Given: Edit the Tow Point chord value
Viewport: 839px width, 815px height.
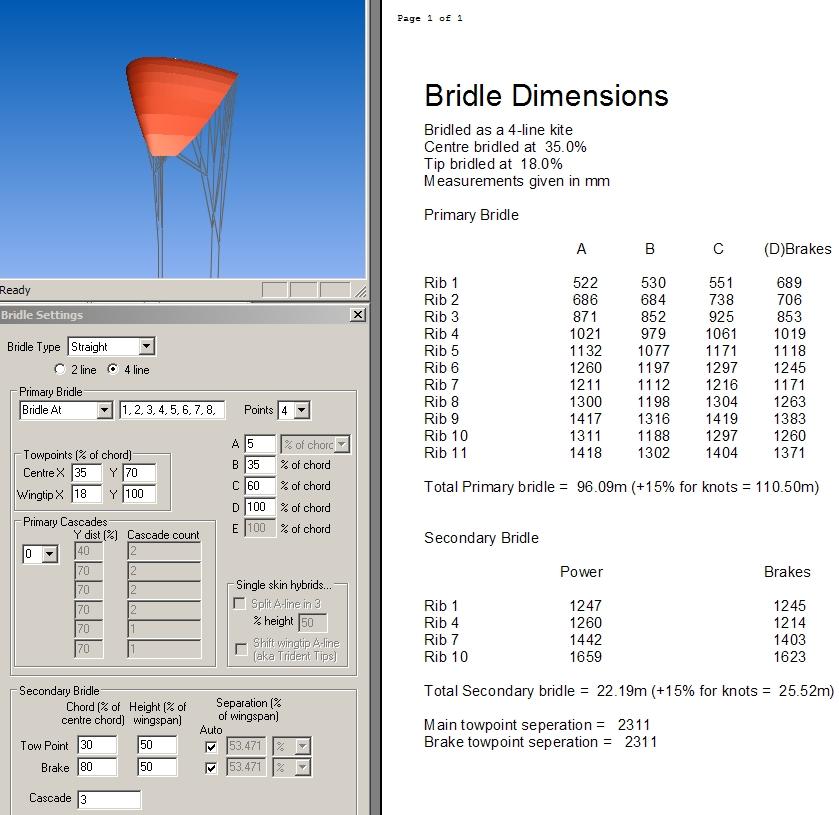Looking at the screenshot, I should (97, 746).
